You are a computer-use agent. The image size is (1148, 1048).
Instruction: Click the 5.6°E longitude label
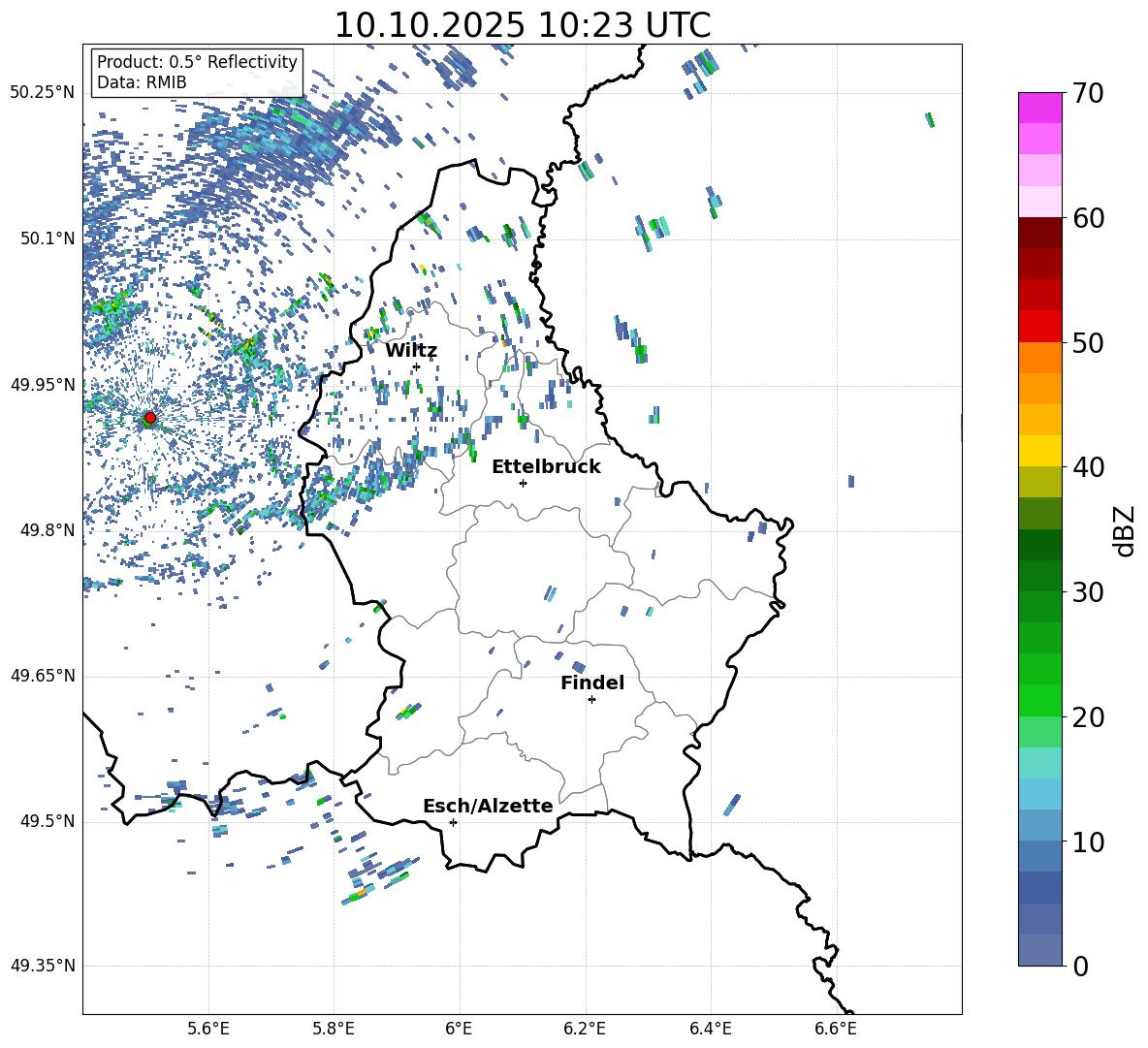[x=208, y=1029]
